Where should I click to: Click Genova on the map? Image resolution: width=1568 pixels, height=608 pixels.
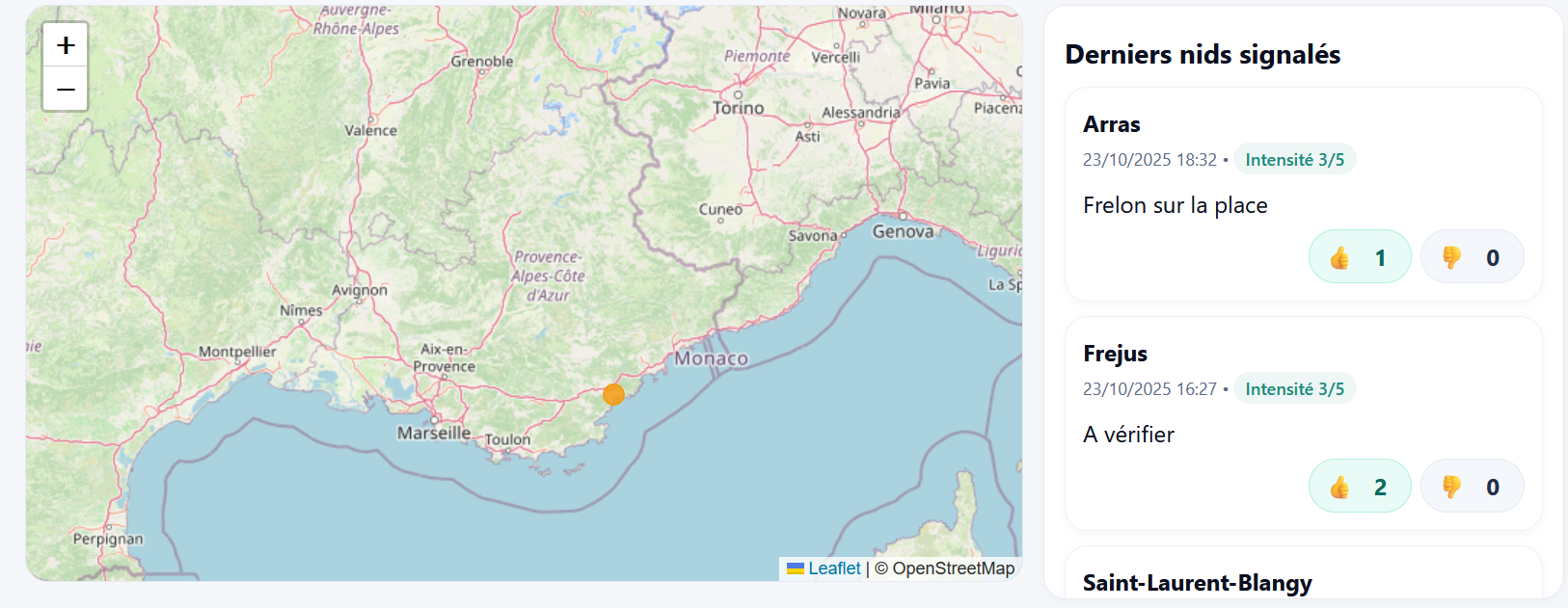coord(903,231)
